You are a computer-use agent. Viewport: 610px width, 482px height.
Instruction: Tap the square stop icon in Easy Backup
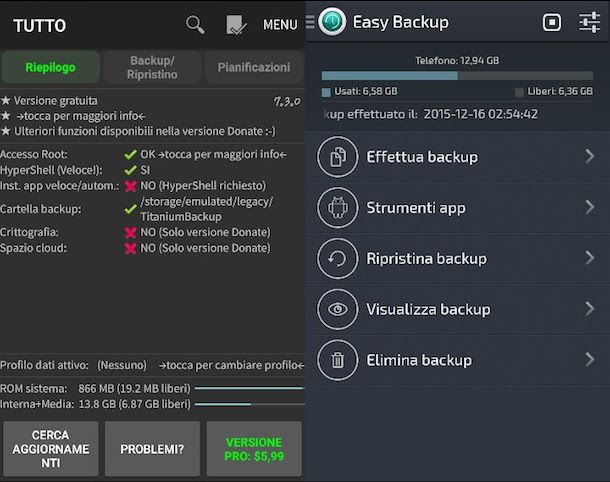click(x=552, y=22)
